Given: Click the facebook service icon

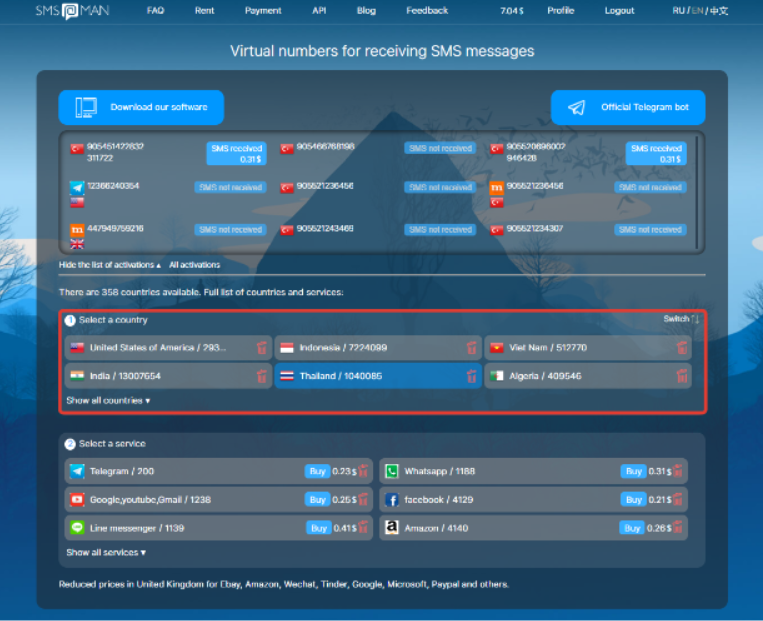Looking at the screenshot, I should coord(392,499).
